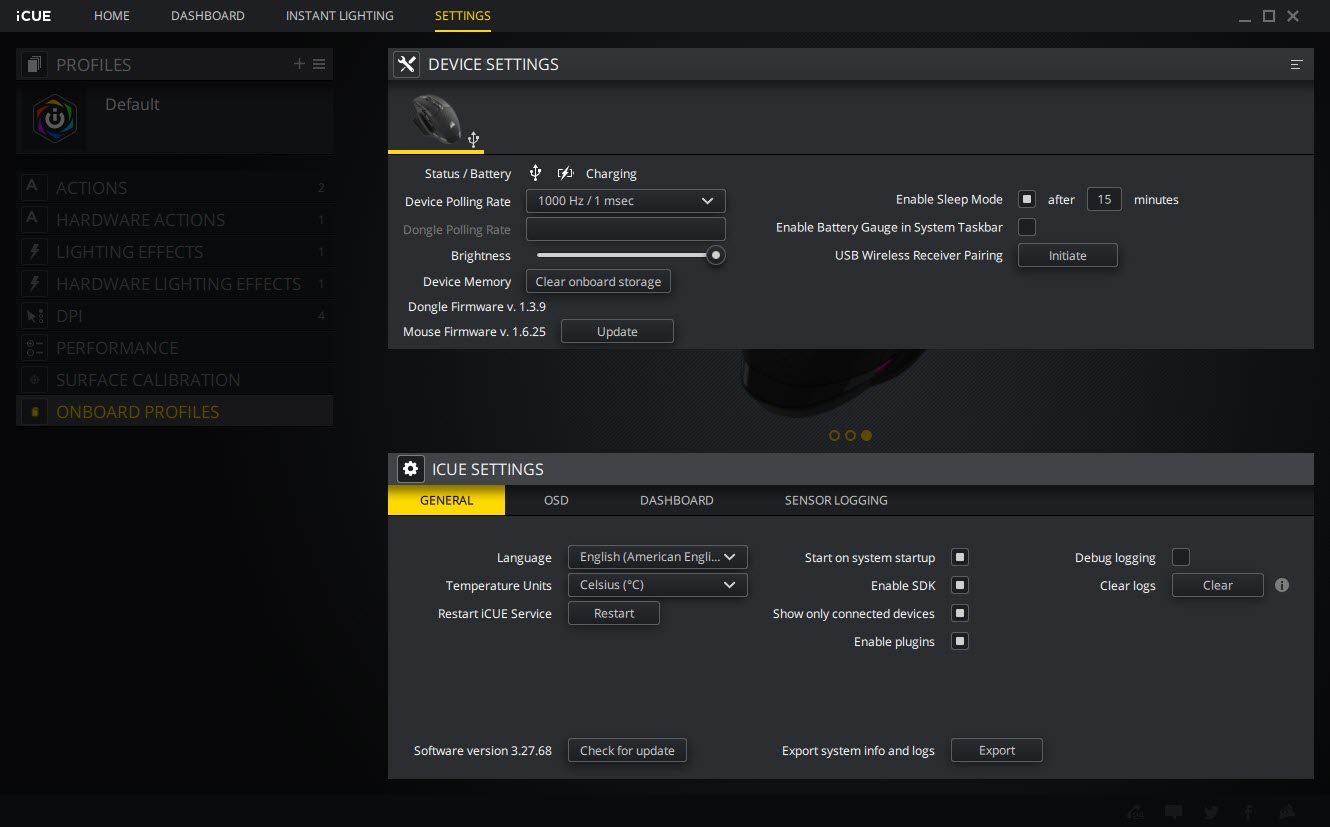
Task: Click Clear onboard storage button
Action: point(598,282)
